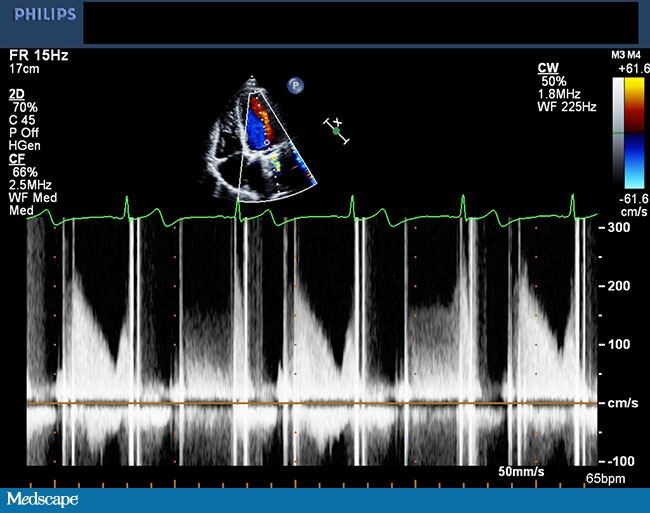Select the grayscale bar beside color scale
This screenshot has width=650, height=513.
pos(618,133)
